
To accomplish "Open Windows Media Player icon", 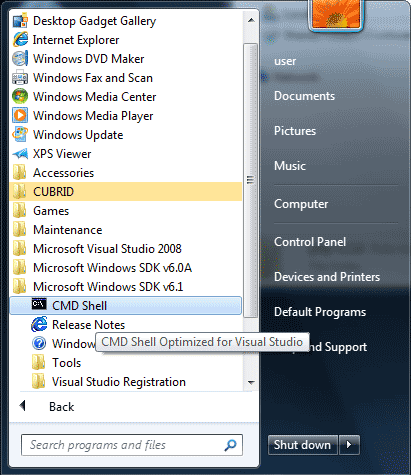I will pos(20,116).
